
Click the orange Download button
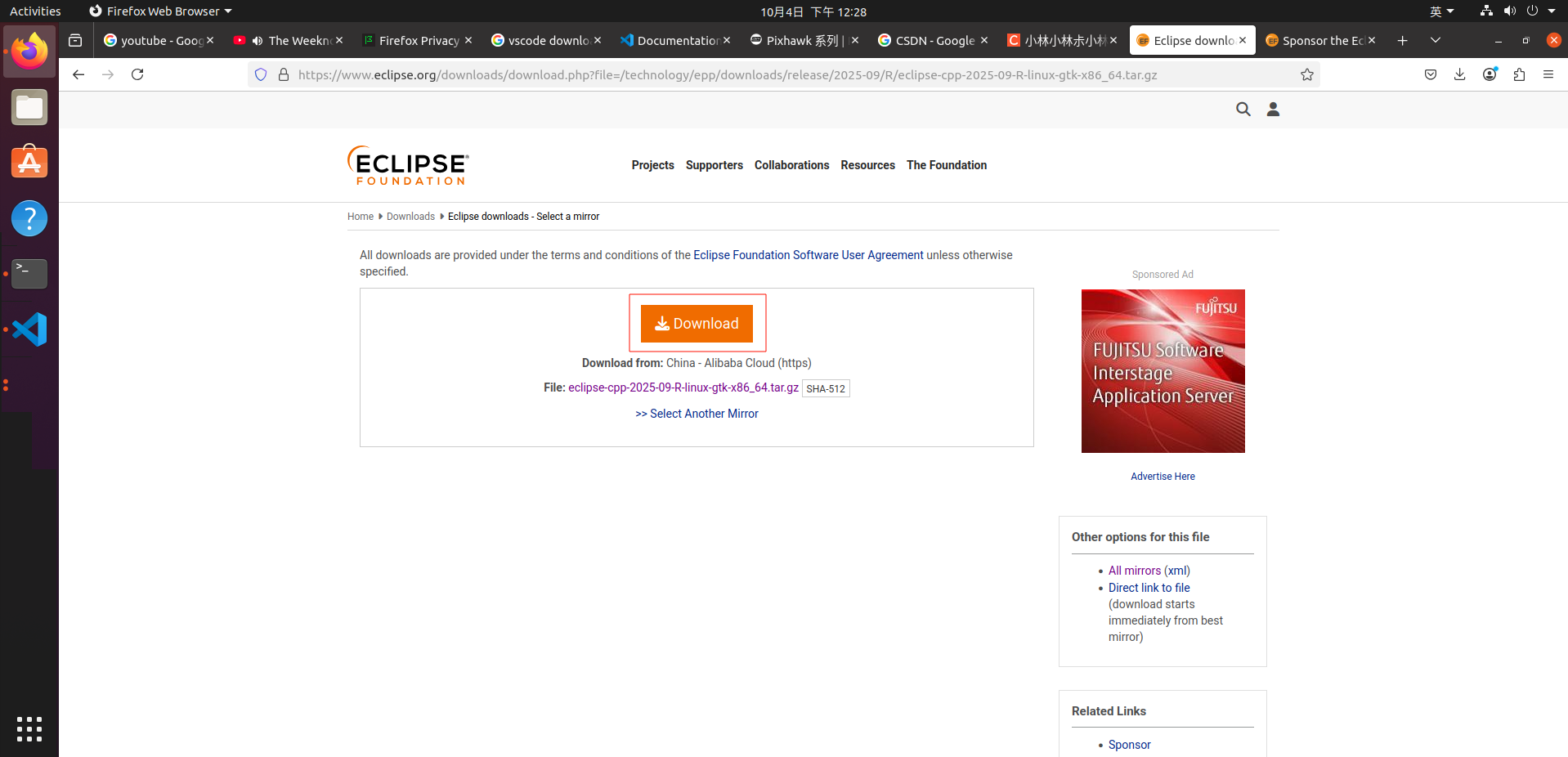[x=697, y=323]
